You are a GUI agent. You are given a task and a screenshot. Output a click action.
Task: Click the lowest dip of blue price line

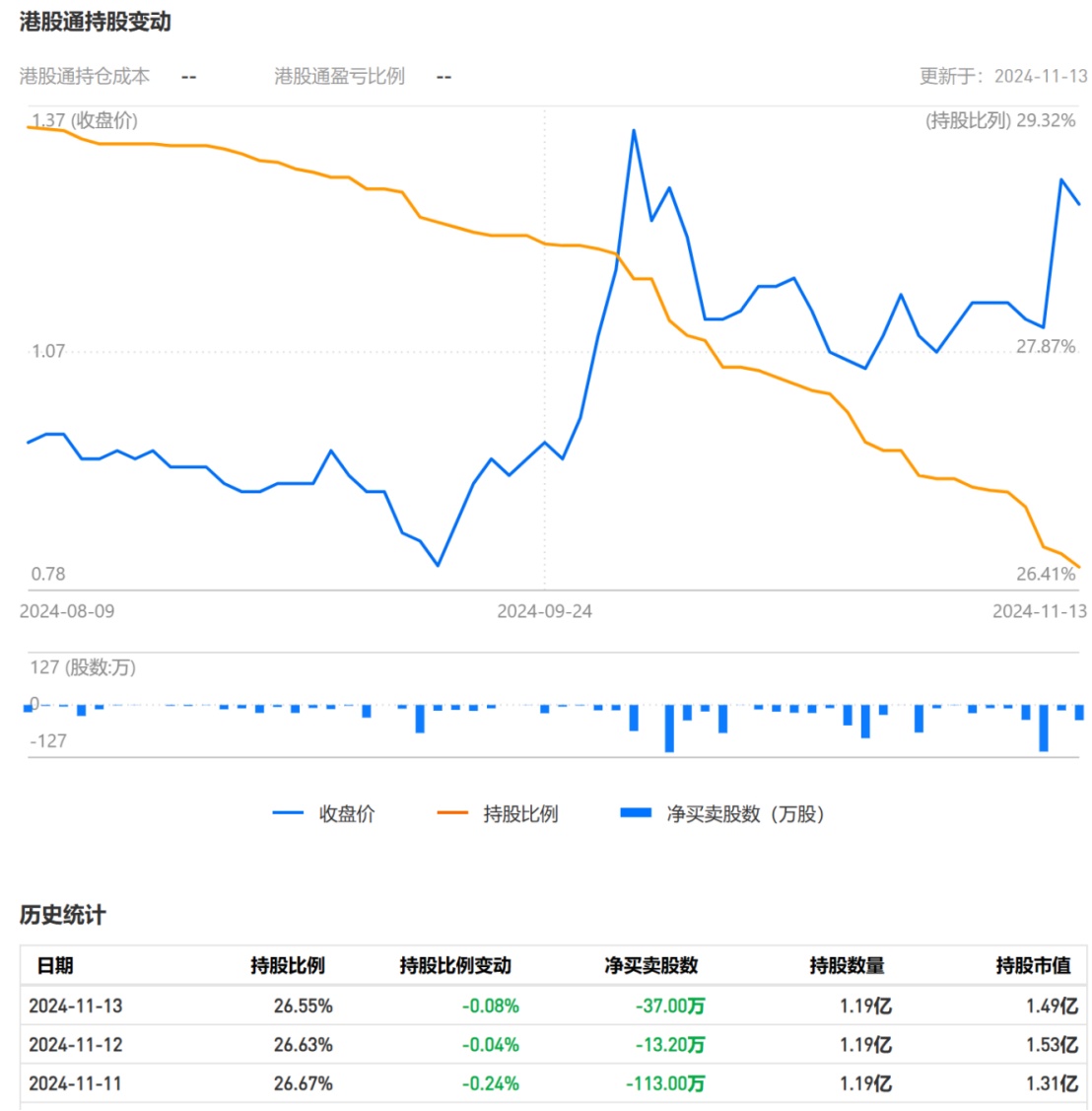pos(438,565)
